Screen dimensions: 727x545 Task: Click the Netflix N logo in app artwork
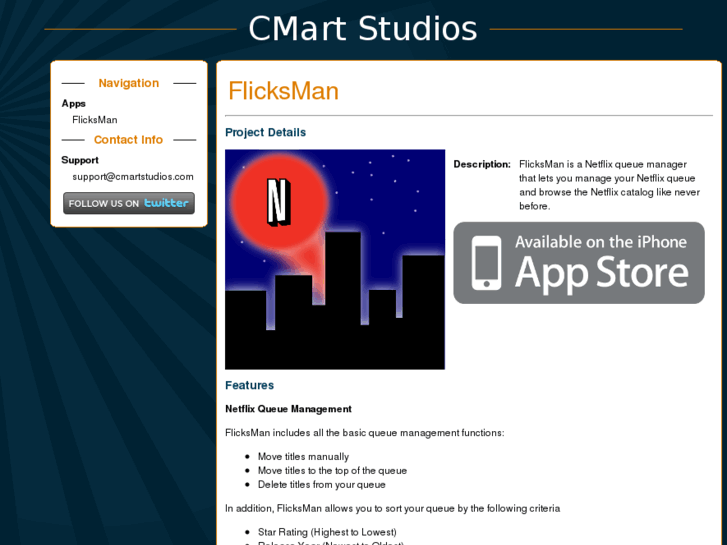click(x=278, y=202)
